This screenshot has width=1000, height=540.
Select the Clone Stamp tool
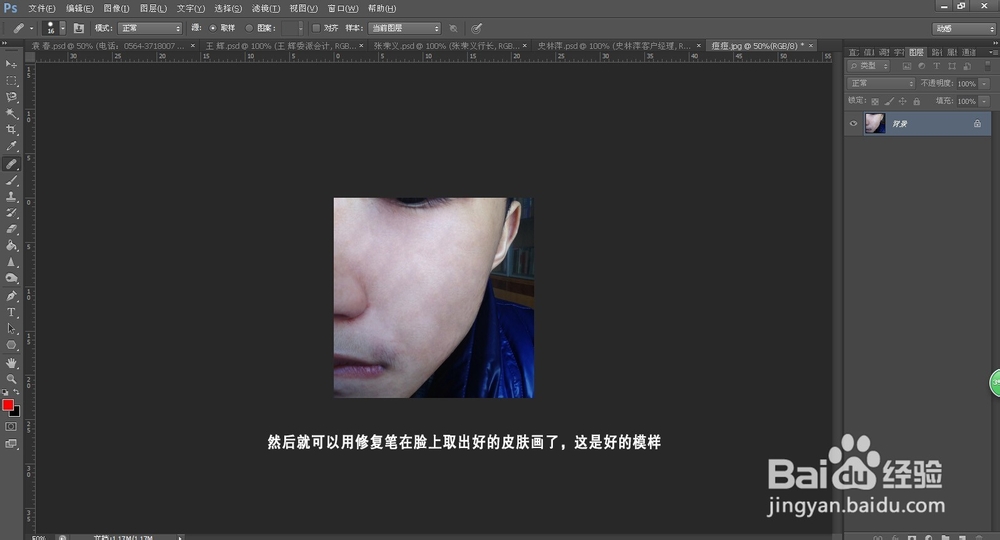[x=11, y=197]
